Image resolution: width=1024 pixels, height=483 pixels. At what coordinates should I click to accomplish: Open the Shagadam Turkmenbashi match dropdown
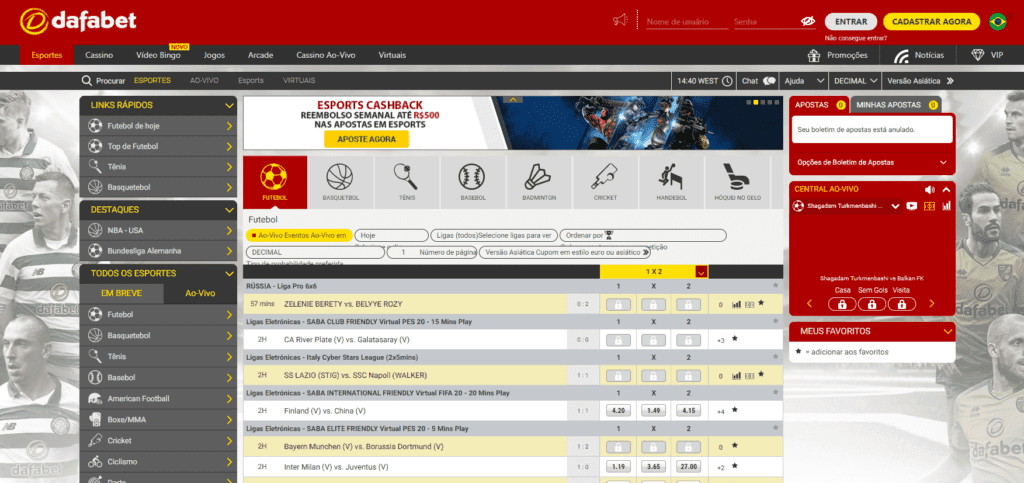point(895,206)
